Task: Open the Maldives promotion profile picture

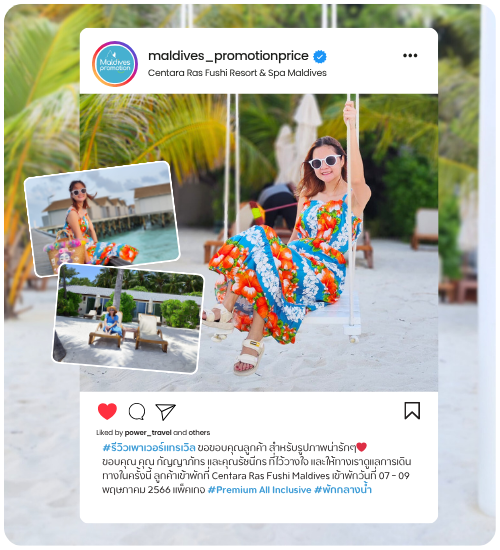Action: 115,64
